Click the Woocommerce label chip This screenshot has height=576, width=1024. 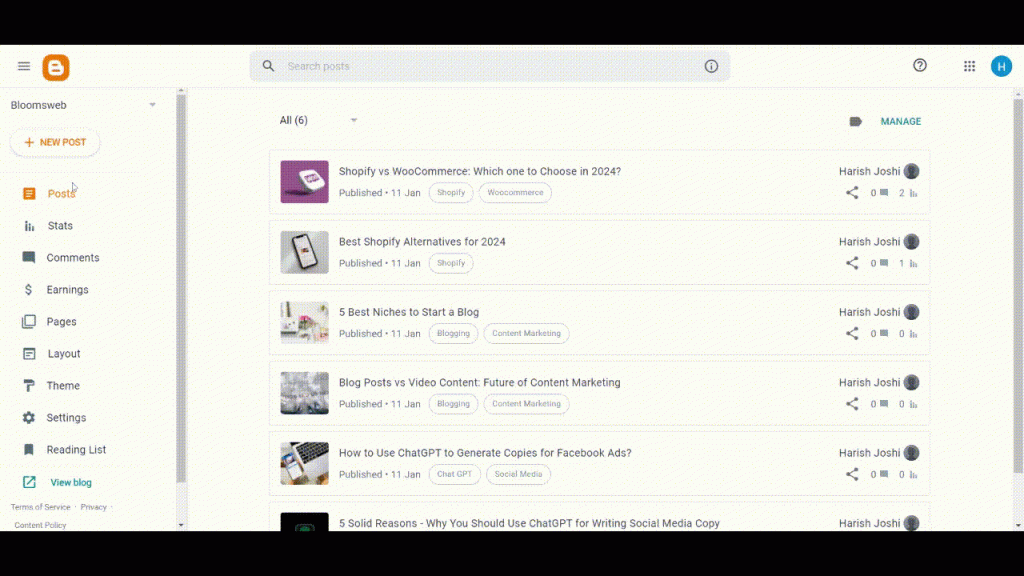coord(515,193)
